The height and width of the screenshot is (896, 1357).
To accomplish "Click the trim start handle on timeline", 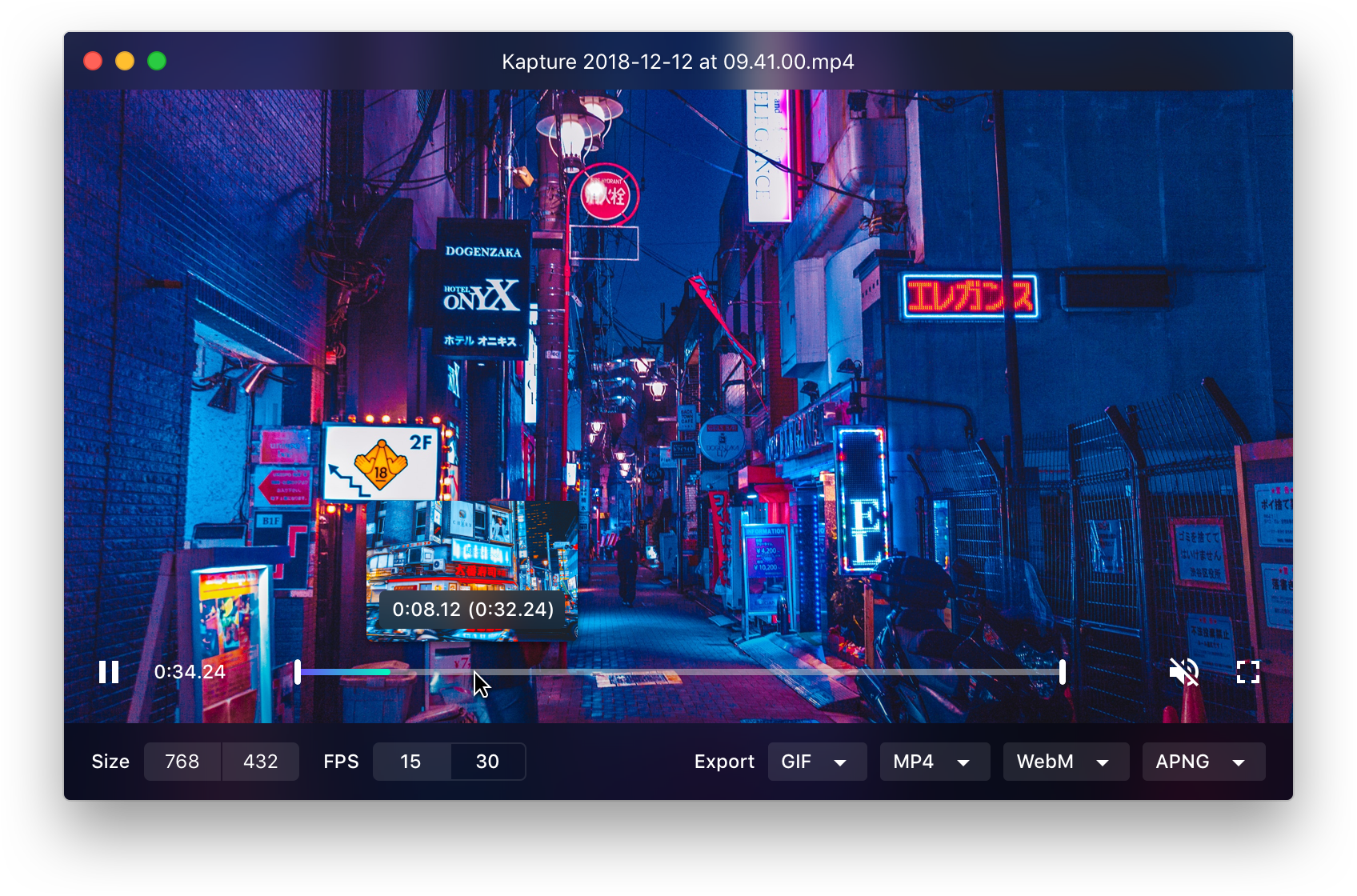I will coord(298,672).
